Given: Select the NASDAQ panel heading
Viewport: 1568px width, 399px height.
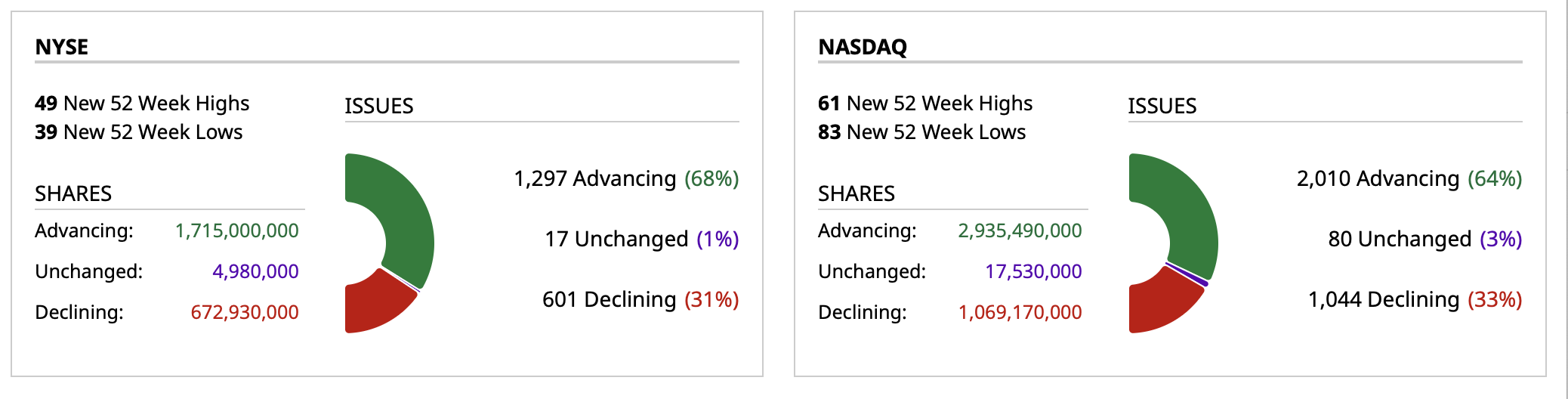Looking at the screenshot, I should pos(863,47).
